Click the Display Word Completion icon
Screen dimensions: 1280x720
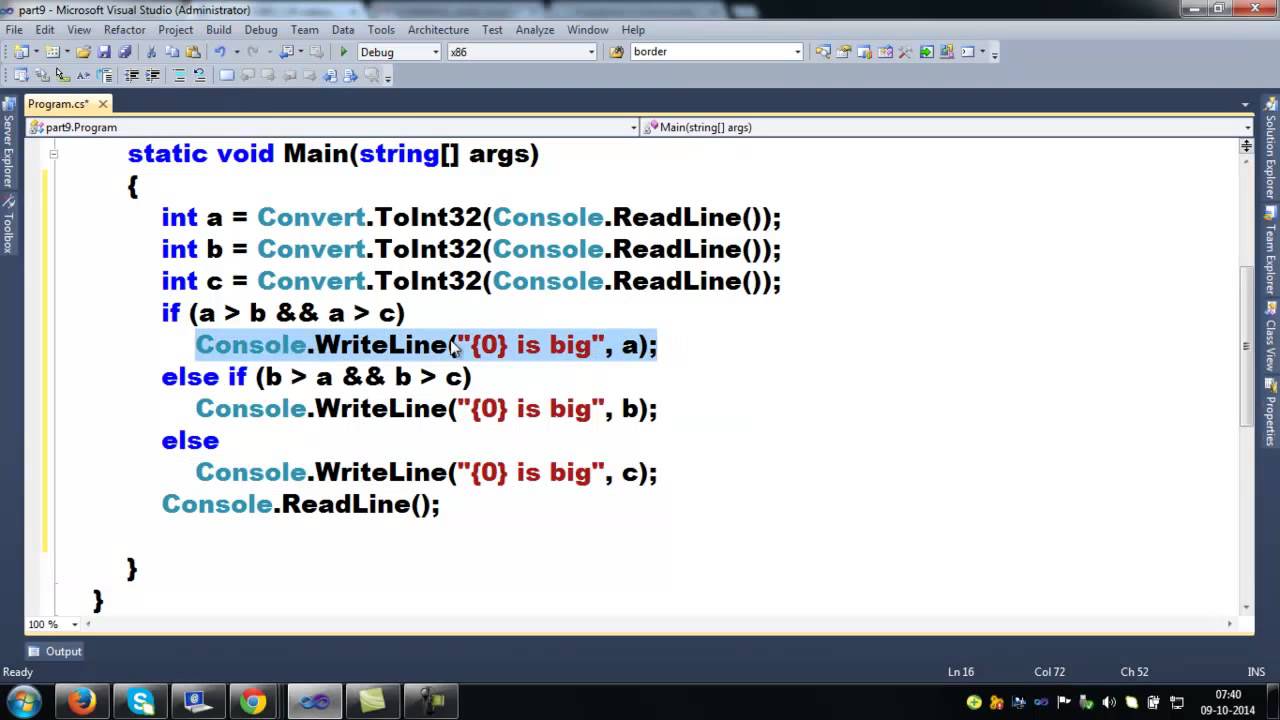(x=83, y=75)
